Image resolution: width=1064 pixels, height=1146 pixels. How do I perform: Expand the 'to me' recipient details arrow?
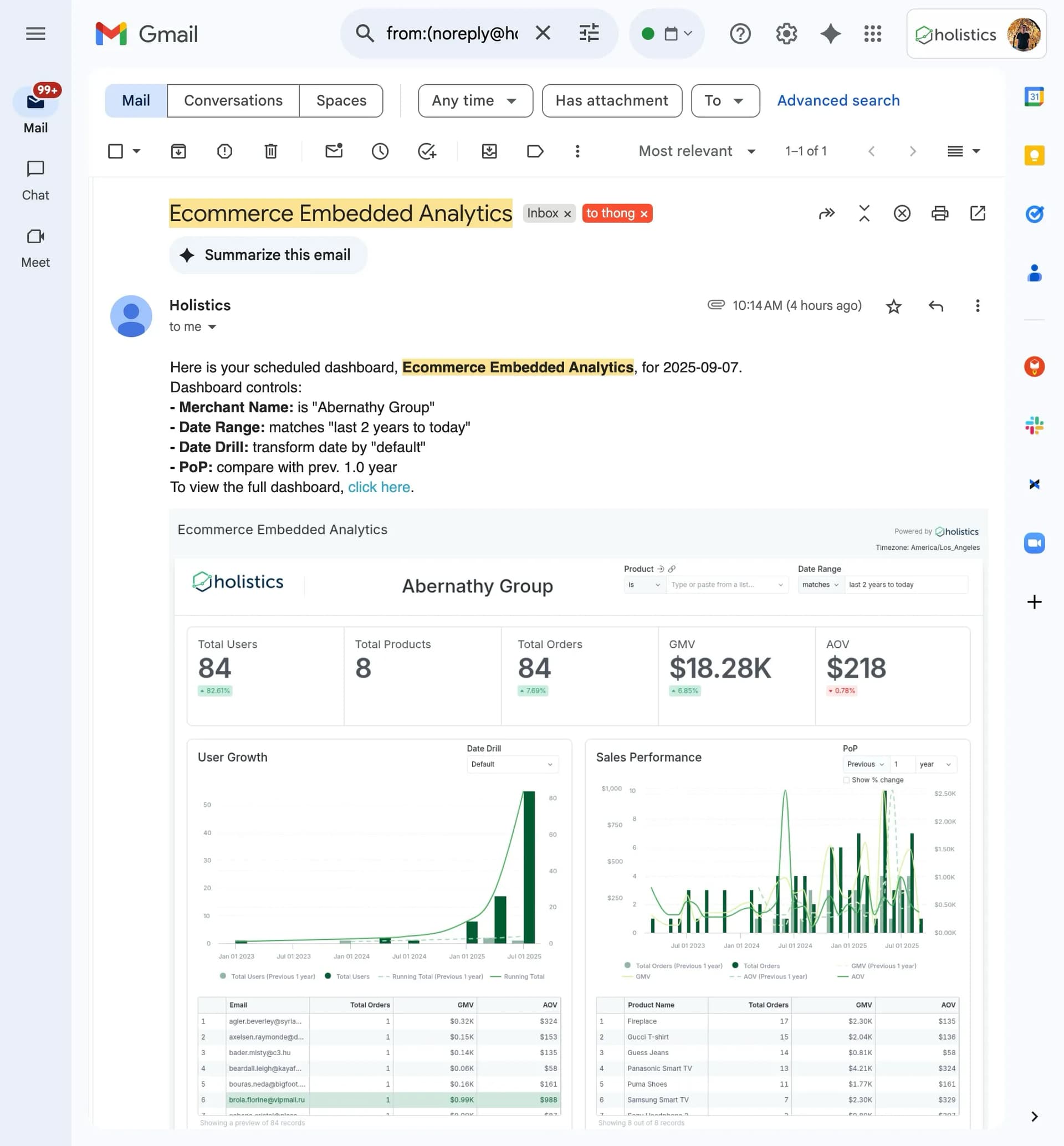point(212,327)
